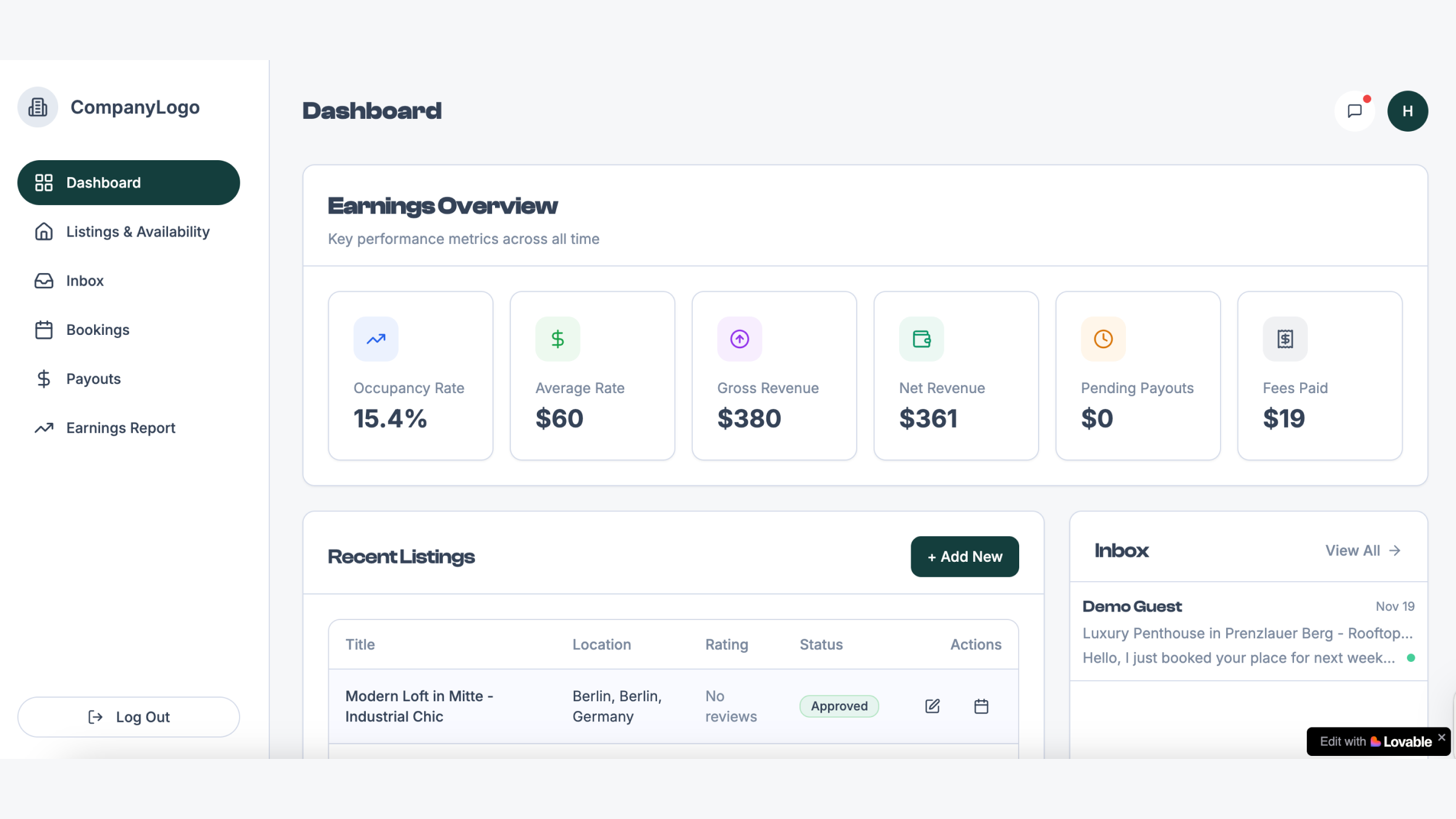Open the Demo Guest message
Screen dimensions: 1456x819
pos(1247,632)
